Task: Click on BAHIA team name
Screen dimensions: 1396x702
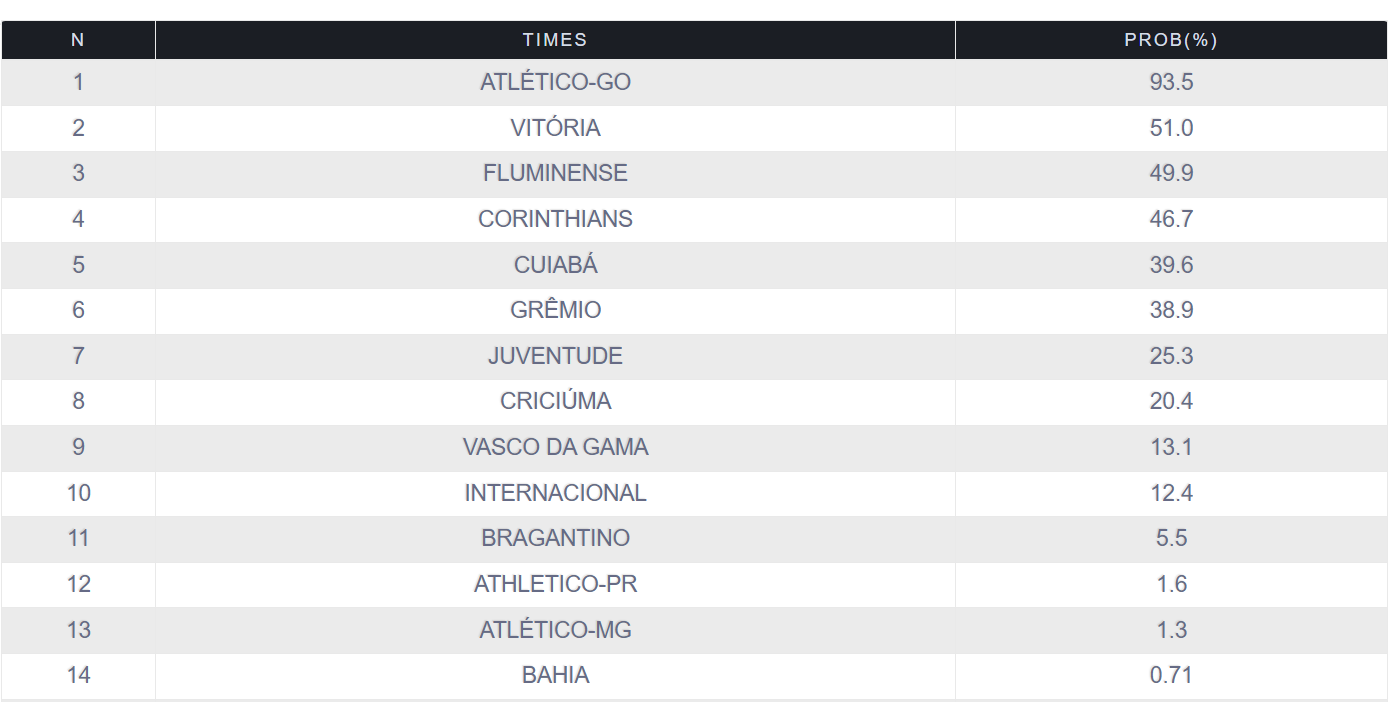Action: [x=555, y=675]
